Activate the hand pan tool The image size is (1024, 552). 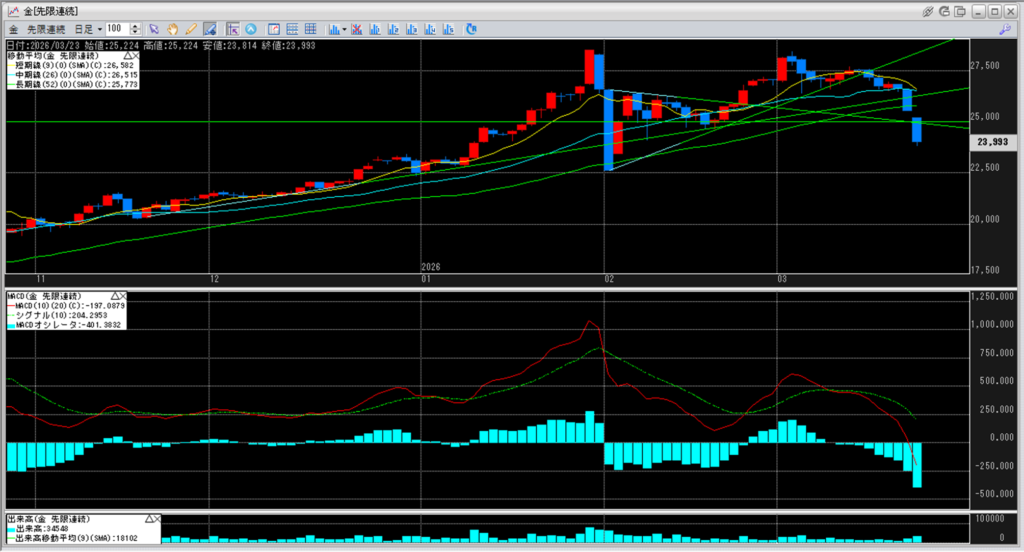172,28
